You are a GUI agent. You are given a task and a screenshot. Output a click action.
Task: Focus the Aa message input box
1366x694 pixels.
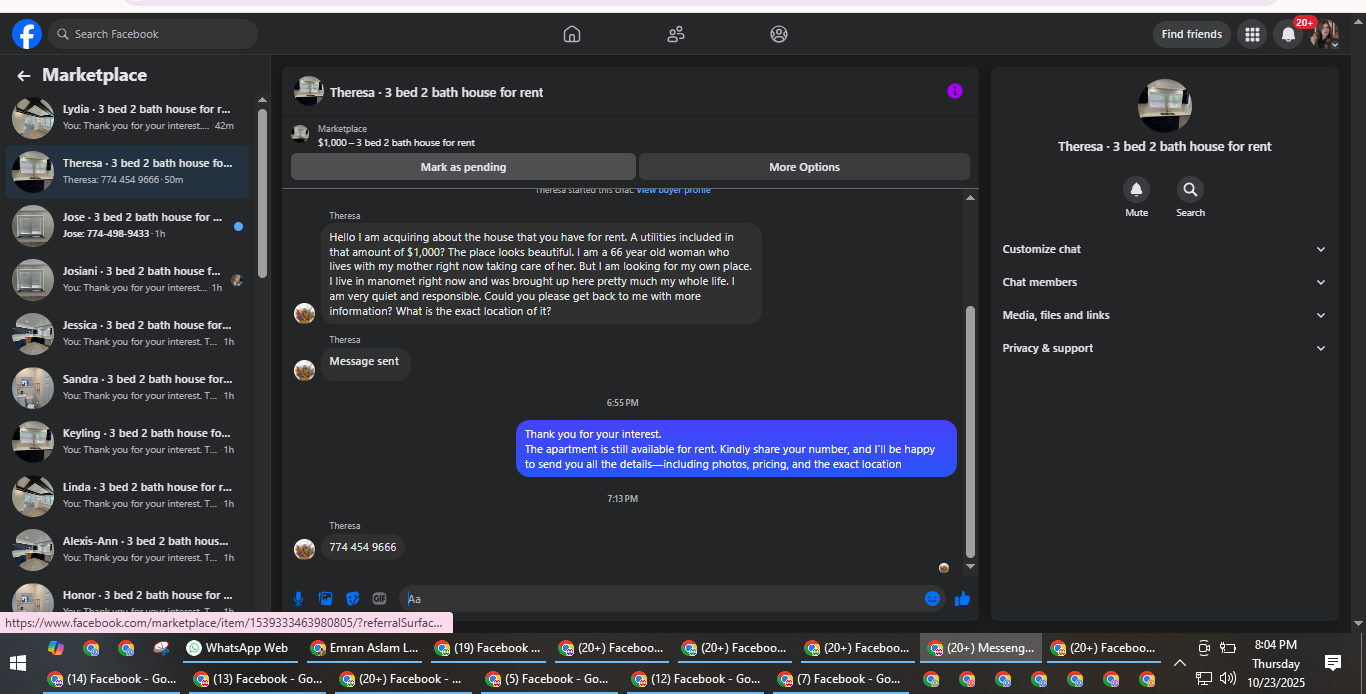coord(663,598)
